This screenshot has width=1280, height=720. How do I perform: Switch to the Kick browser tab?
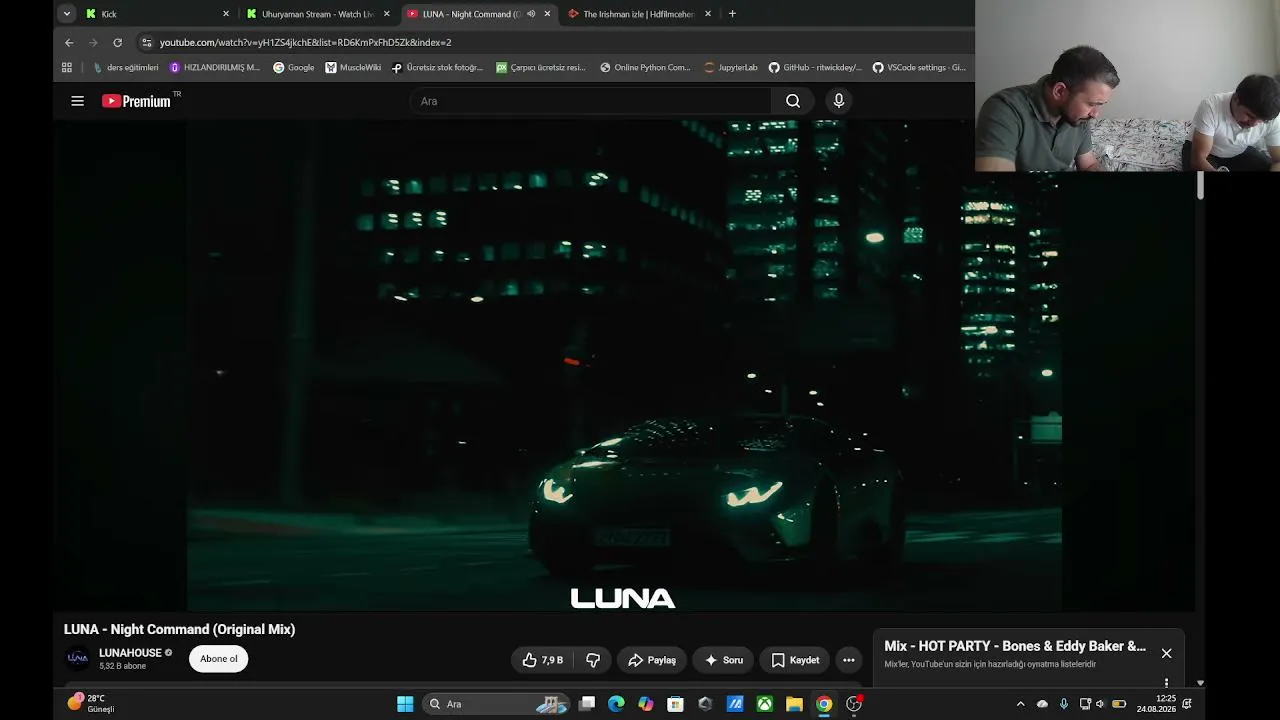click(x=156, y=14)
